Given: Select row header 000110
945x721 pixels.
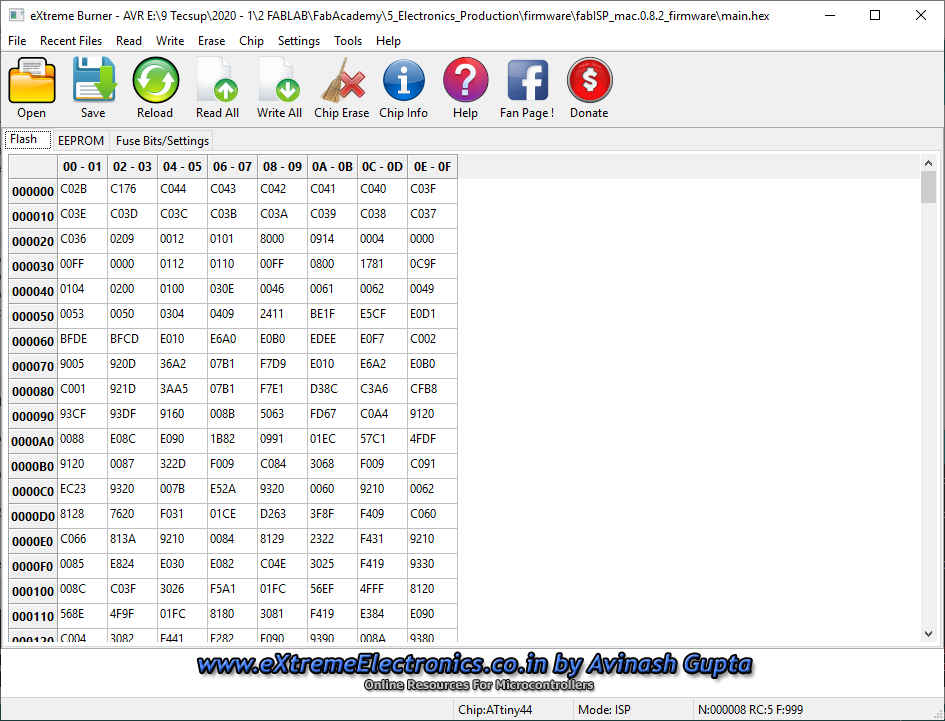Looking at the screenshot, I should [x=33, y=616].
